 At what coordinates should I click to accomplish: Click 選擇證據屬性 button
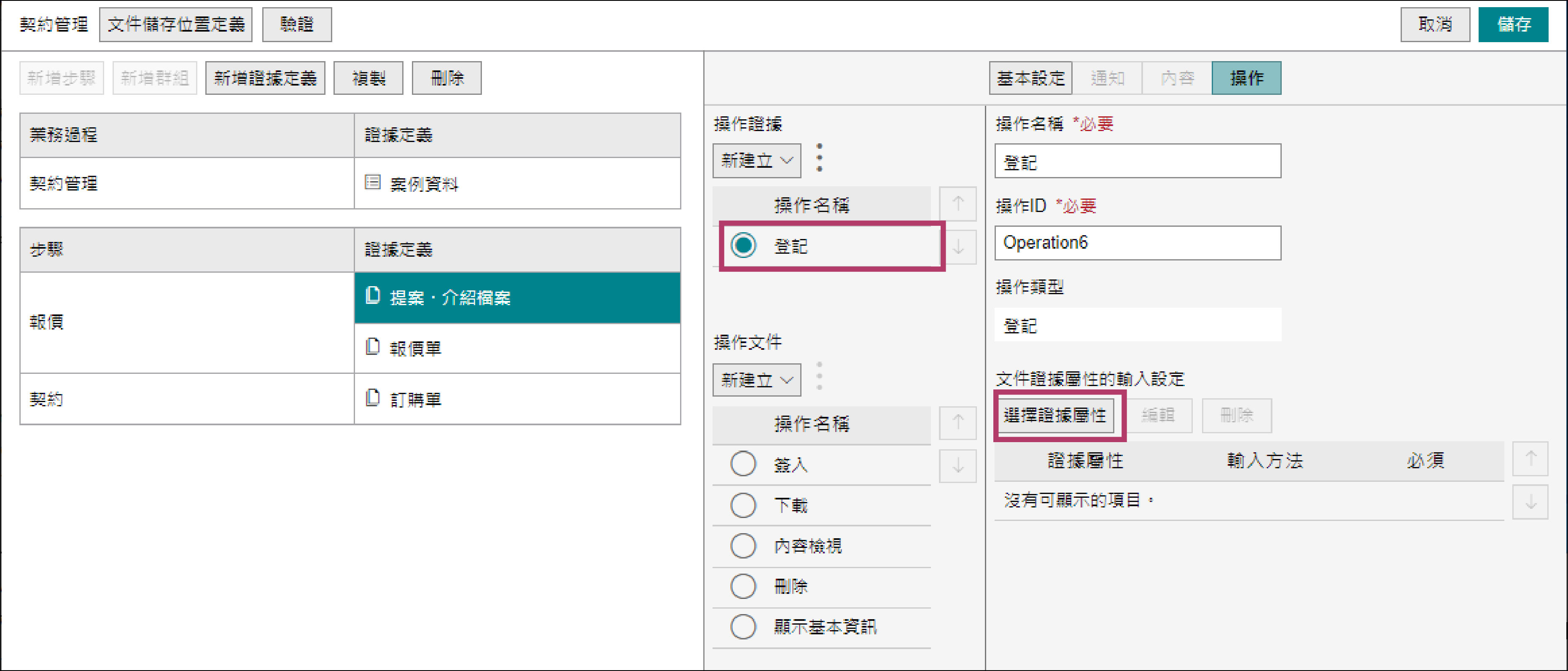point(1055,416)
